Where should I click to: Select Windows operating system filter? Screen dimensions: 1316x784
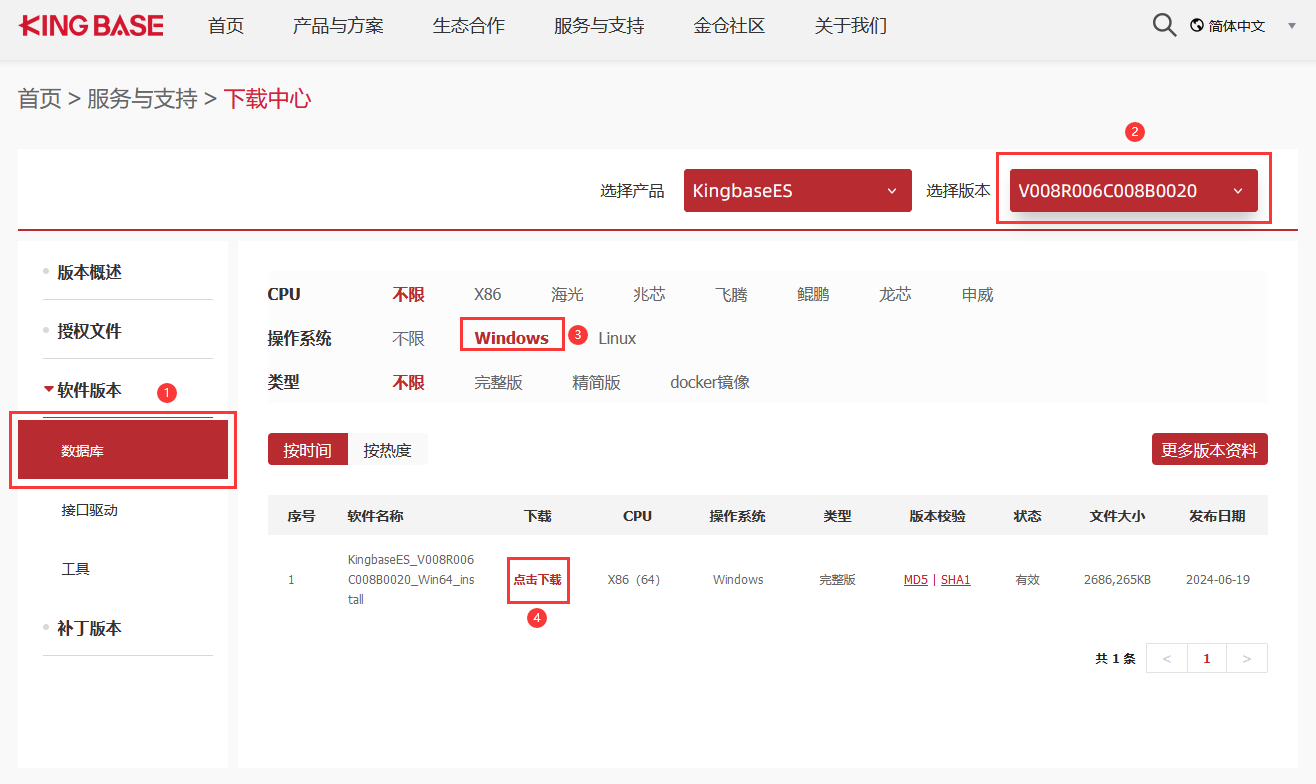[511, 338]
